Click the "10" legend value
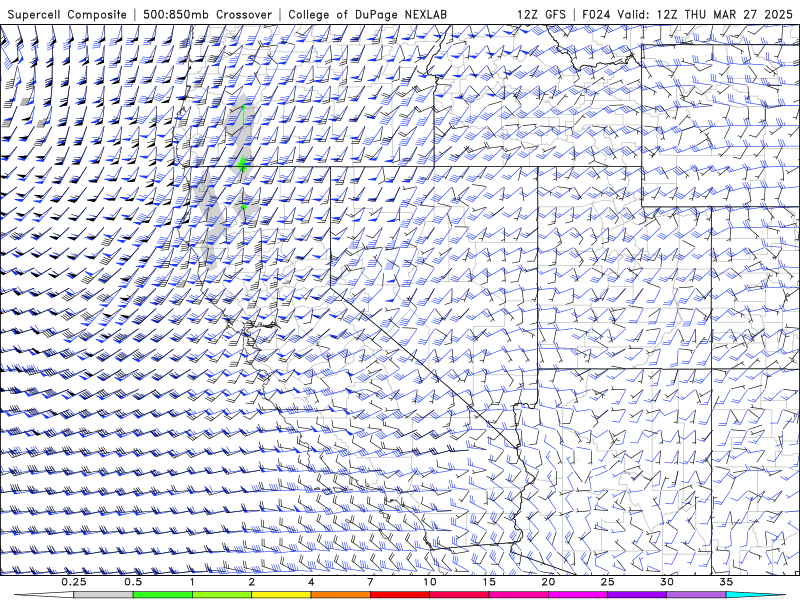The image size is (800, 600). [430, 582]
